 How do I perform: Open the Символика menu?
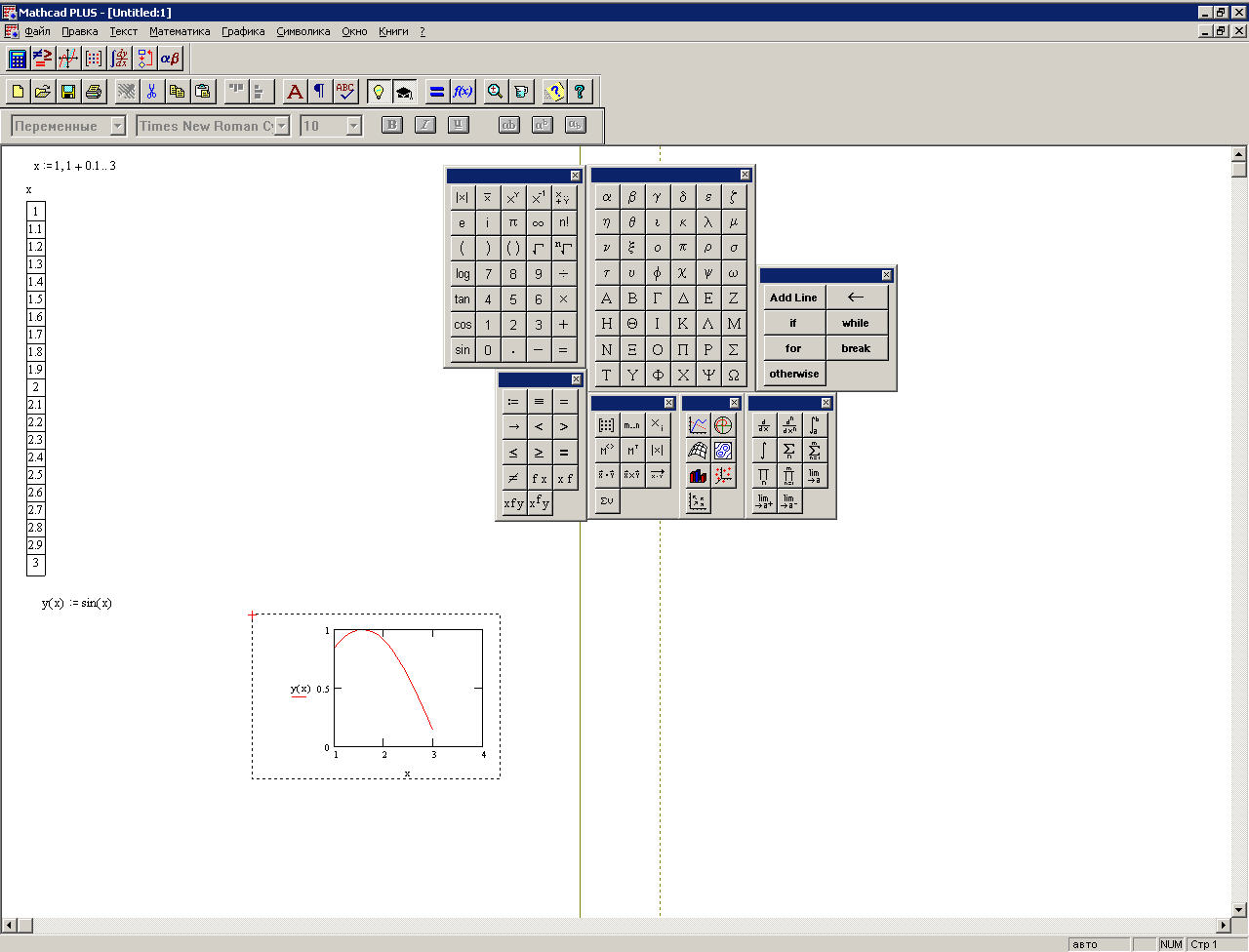[303, 31]
